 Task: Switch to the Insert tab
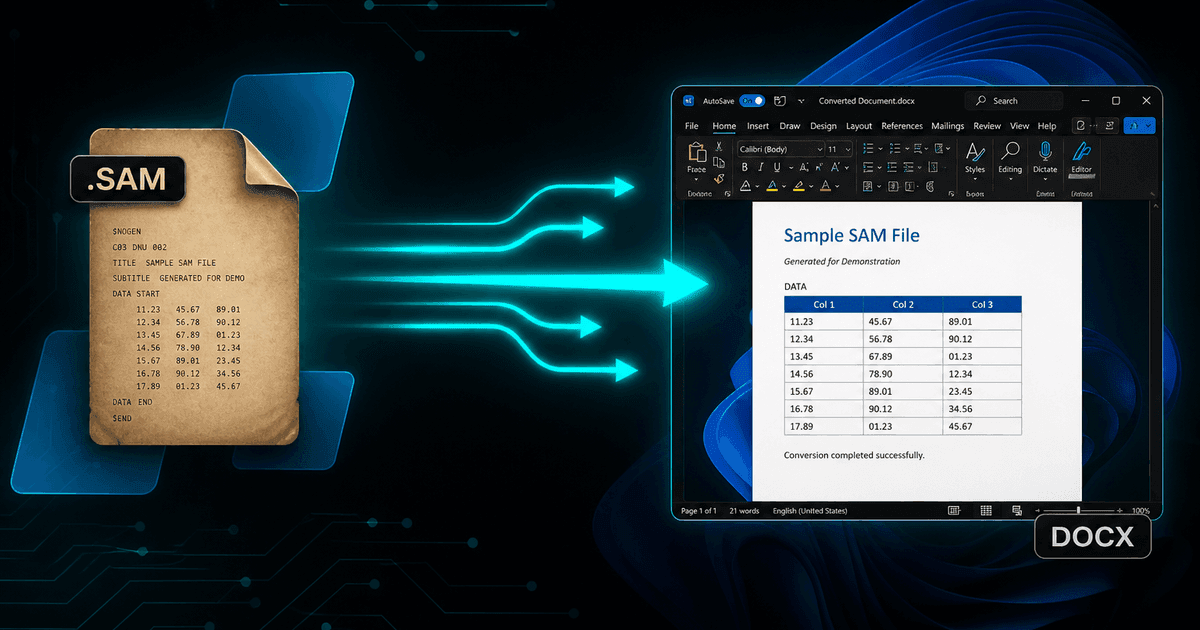(x=758, y=126)
